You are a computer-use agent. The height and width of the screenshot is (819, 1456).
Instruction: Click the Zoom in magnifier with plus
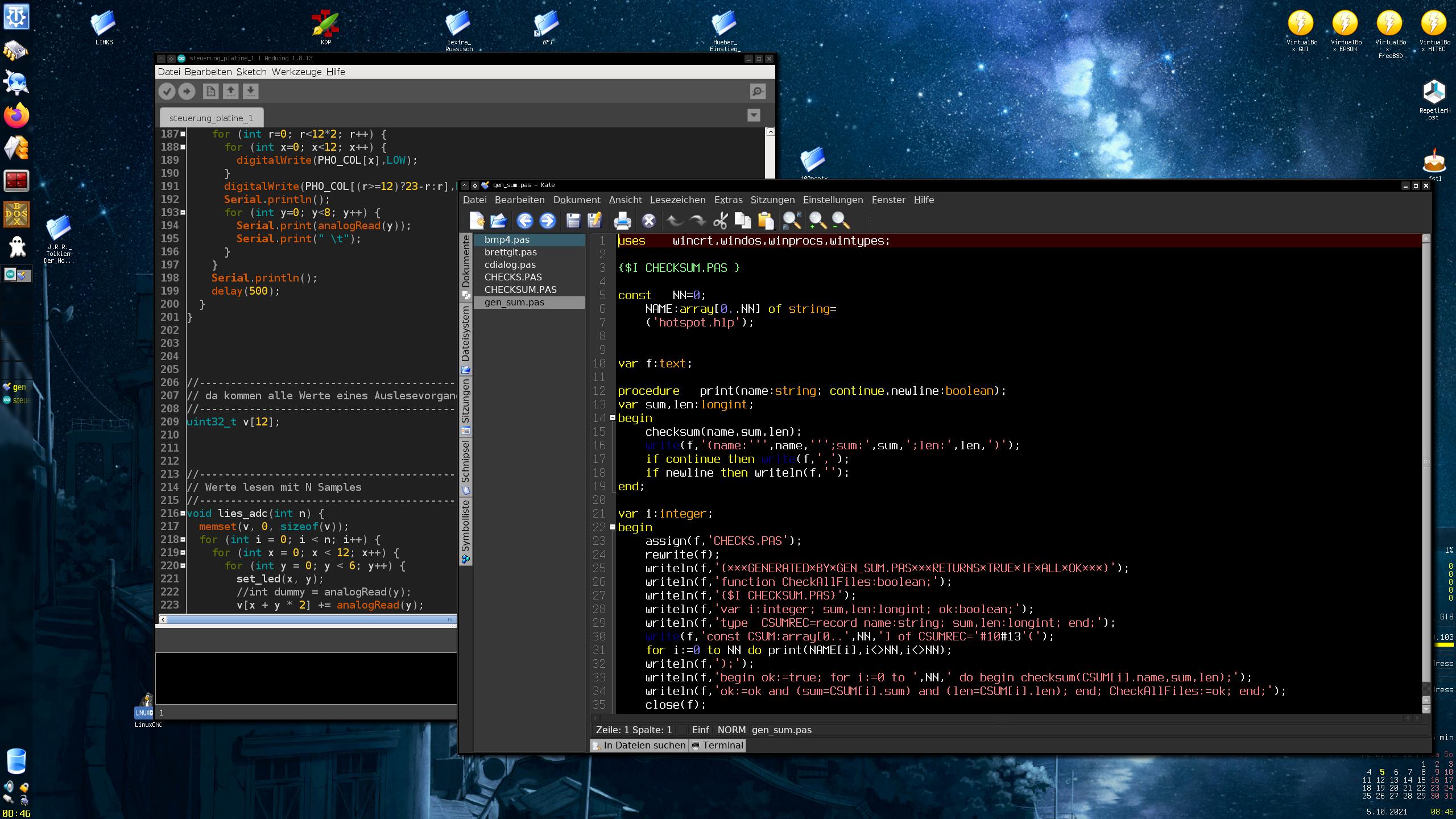(x=817, y=221)
